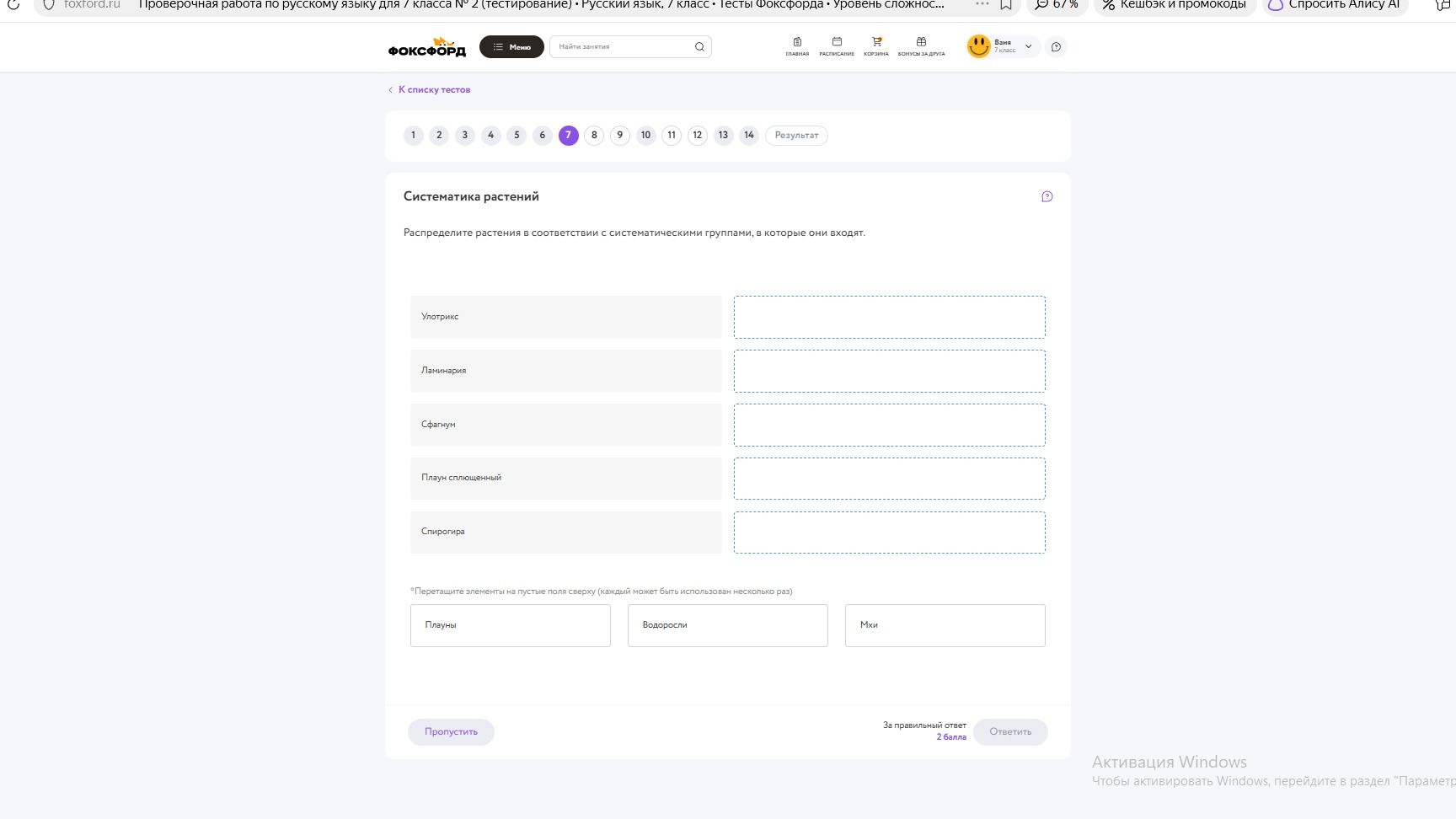Go to question 2

coord(439,136)
